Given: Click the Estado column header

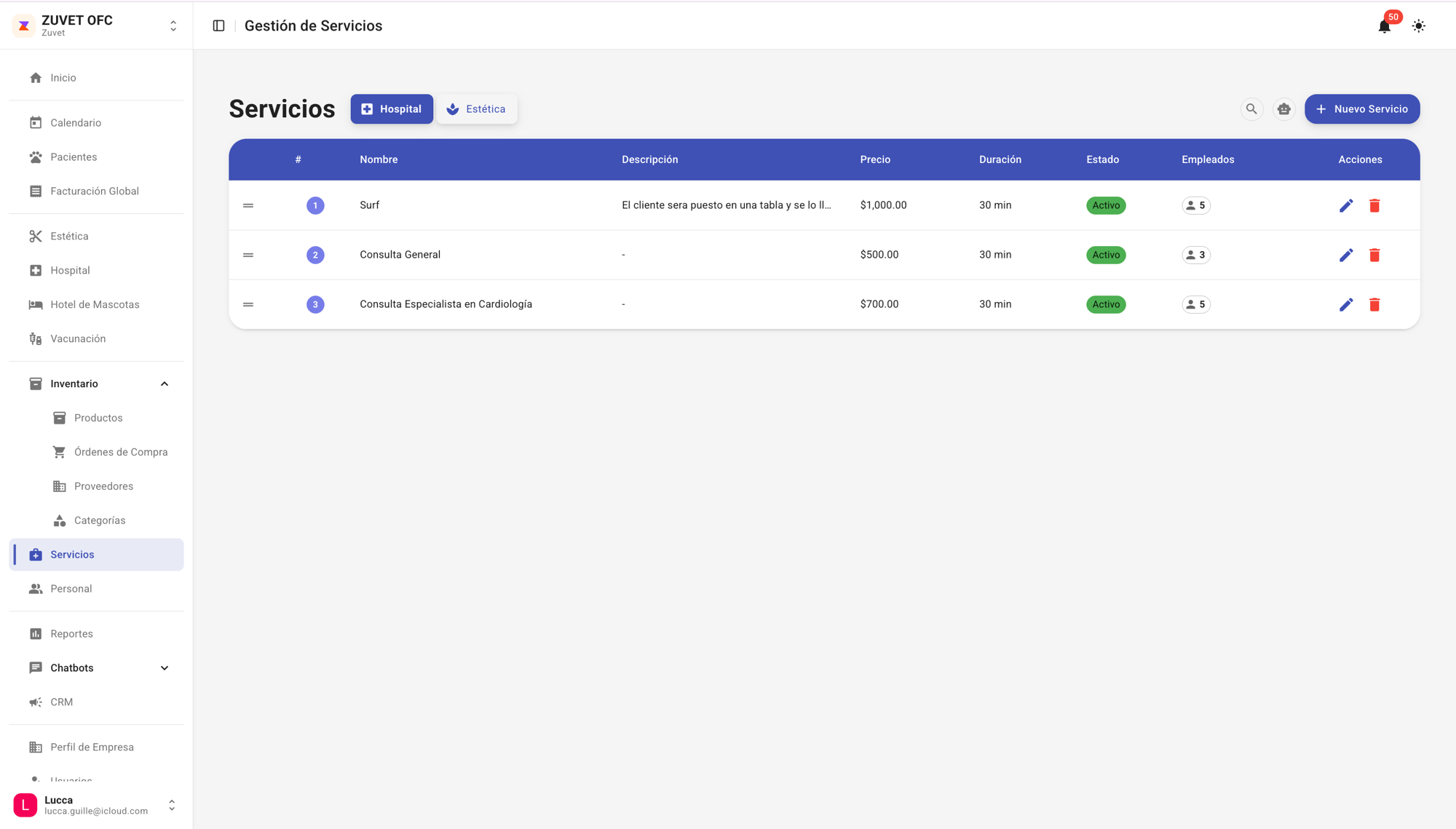Looking at the screenshot, I should pos(1102,159).
